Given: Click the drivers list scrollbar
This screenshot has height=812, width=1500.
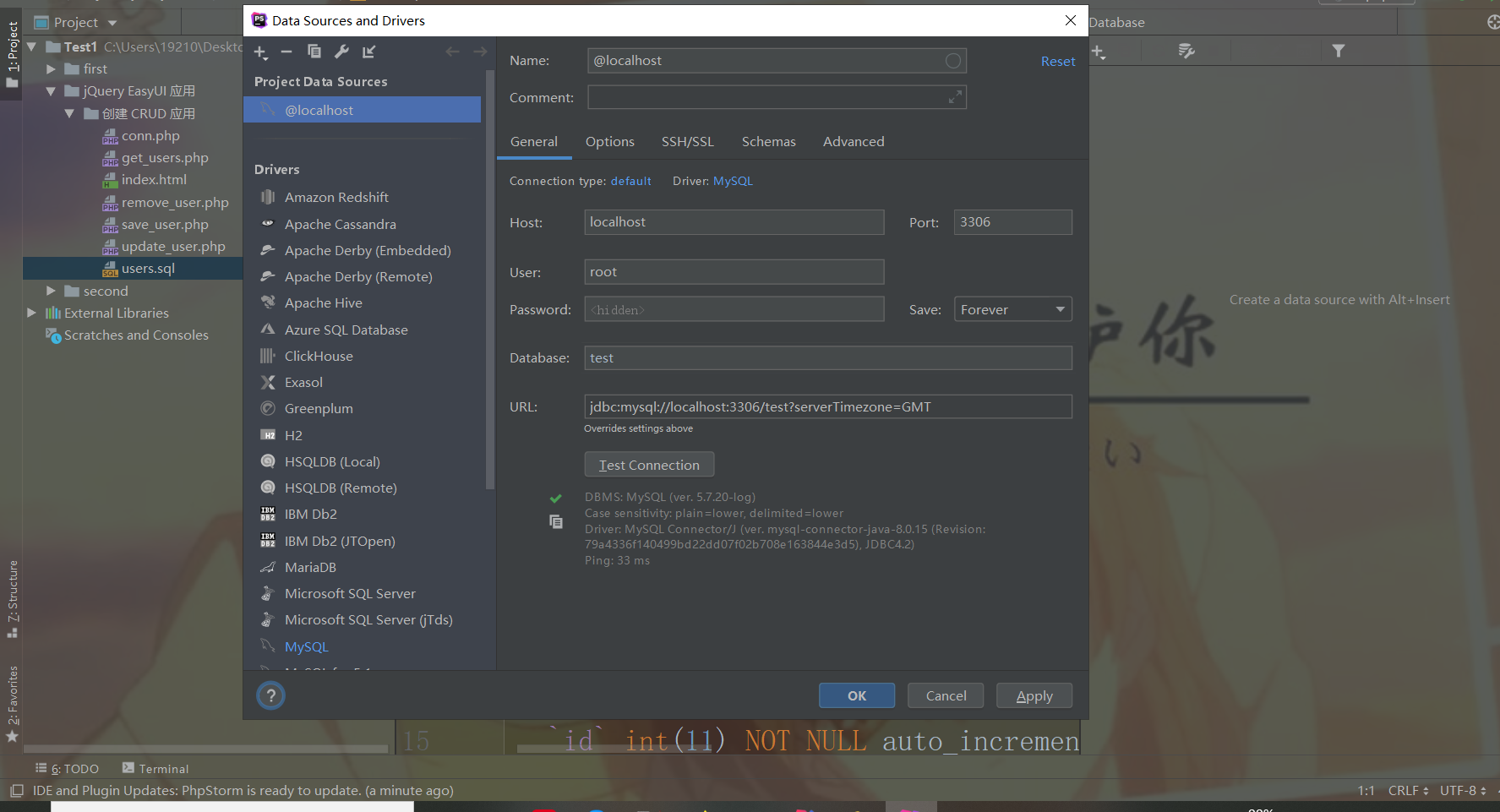Looking at the screenshot, I should pyautogui.click(x=490, y=279).
